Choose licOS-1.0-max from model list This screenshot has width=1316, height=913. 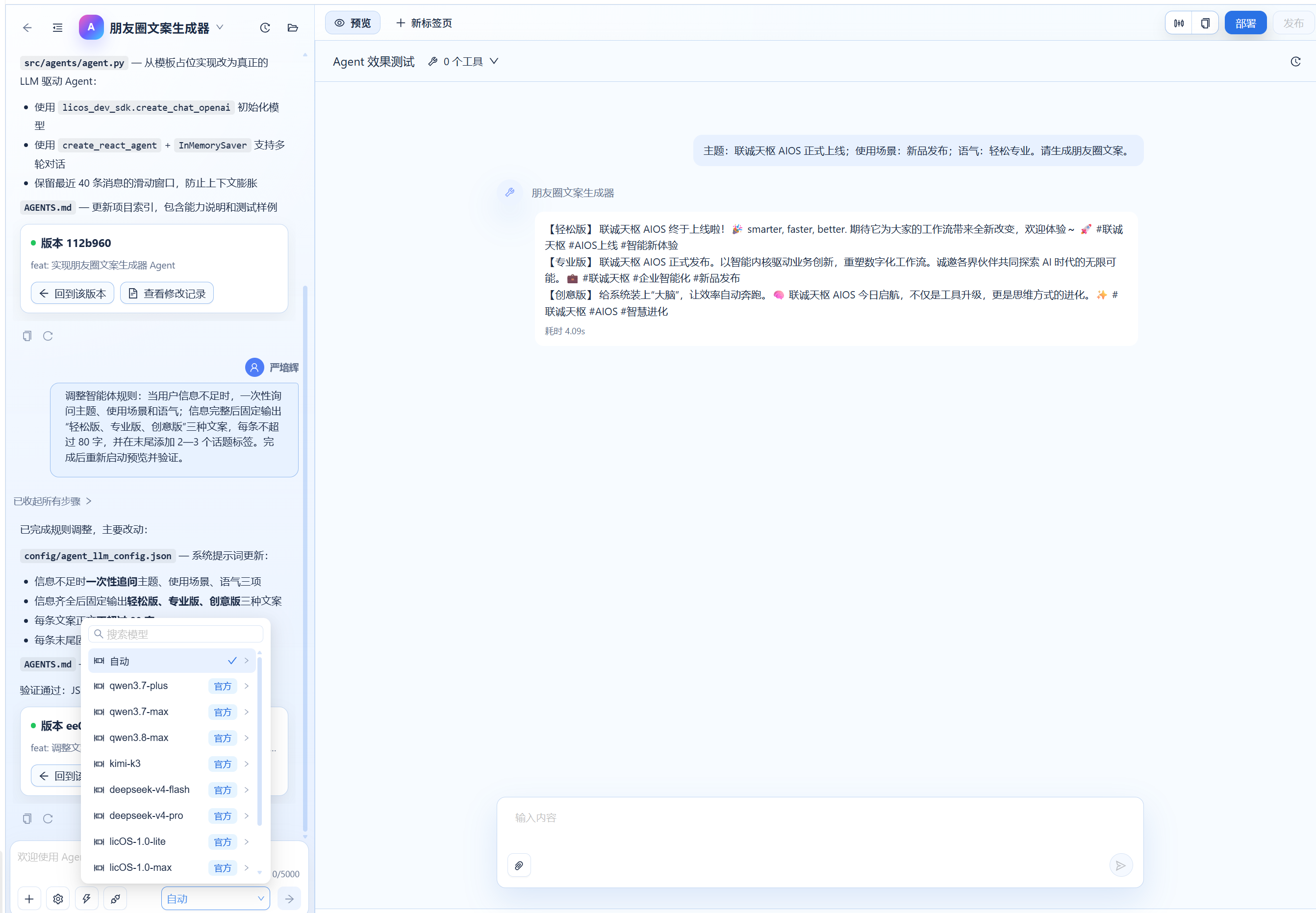[x=172, y=867]
